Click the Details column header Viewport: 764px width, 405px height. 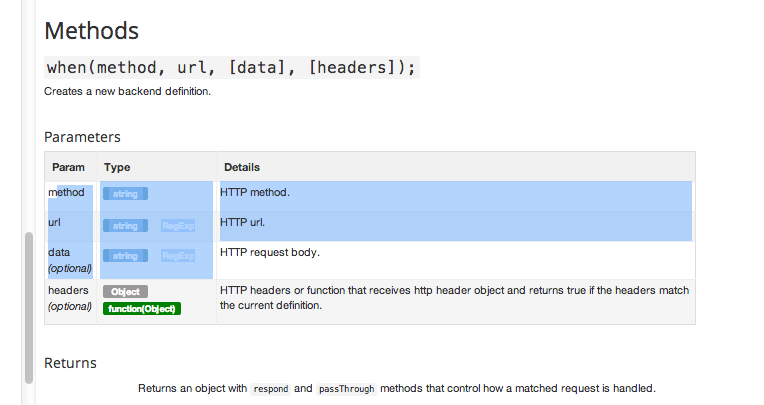242,167
